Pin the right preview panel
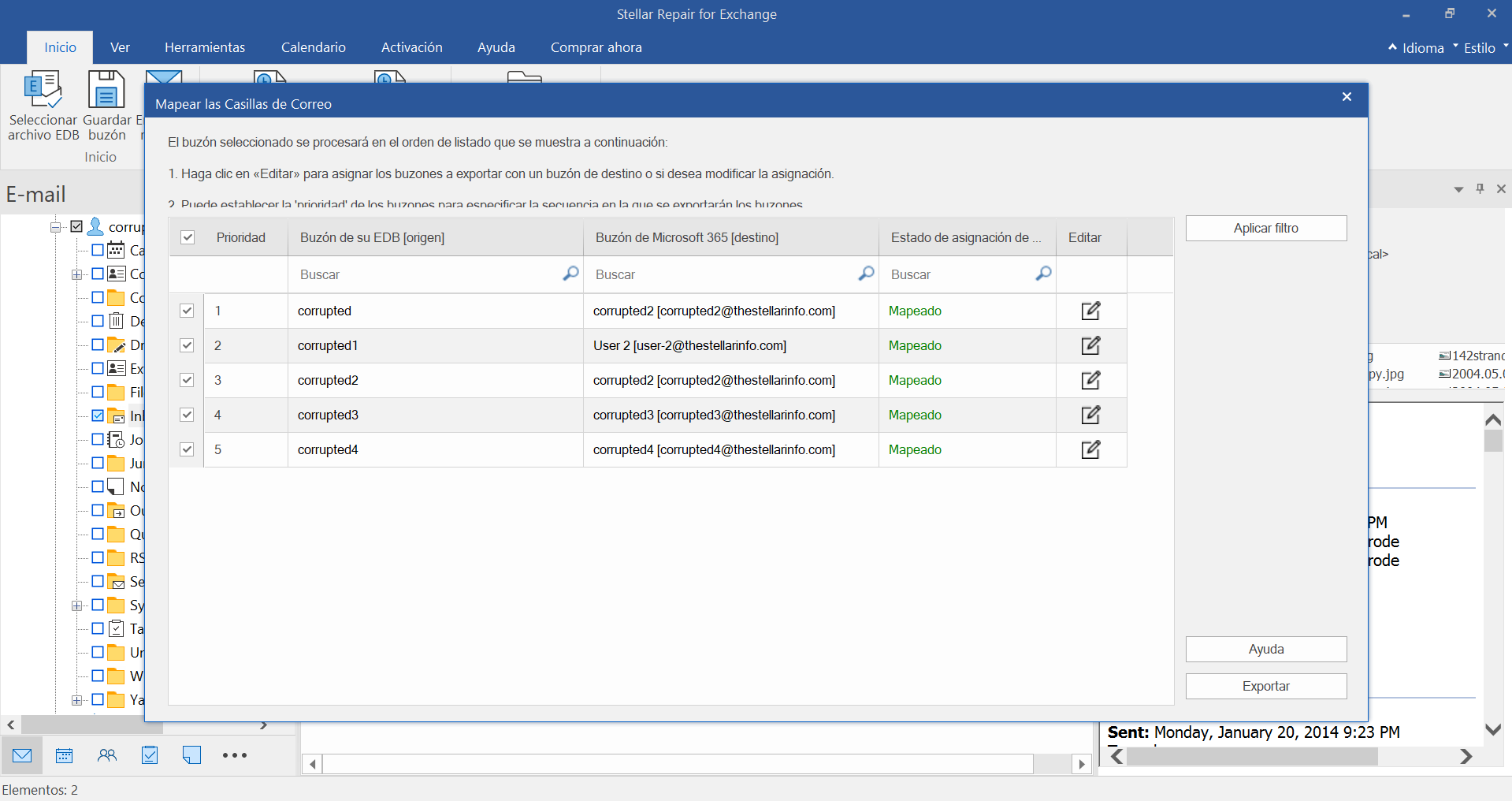 [x=1480, y=189]
